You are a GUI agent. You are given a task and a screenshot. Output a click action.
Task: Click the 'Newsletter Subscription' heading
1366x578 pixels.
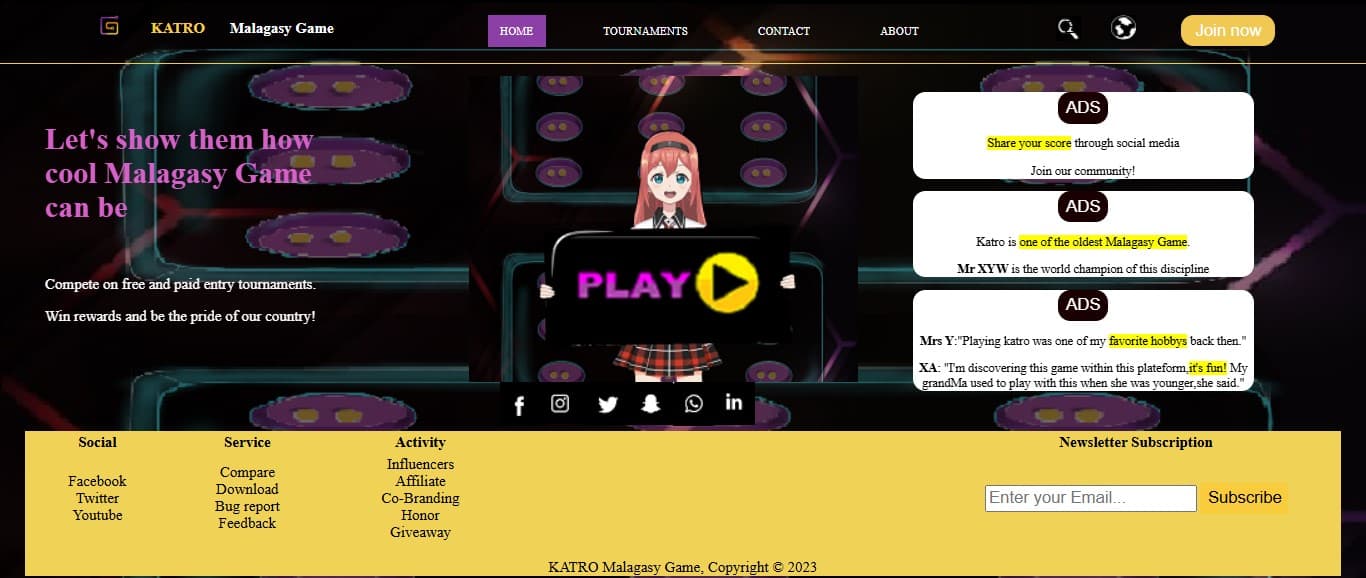tap(1136, 442)
